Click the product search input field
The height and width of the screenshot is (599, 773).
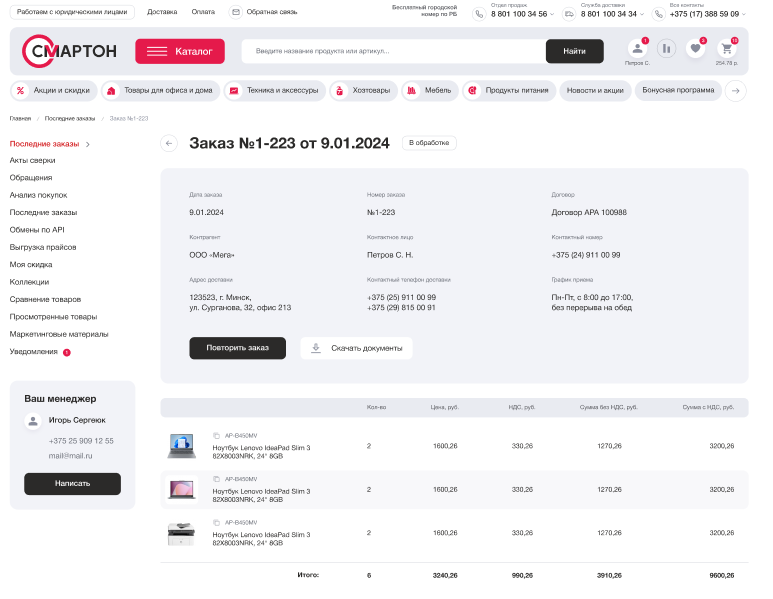395,51
